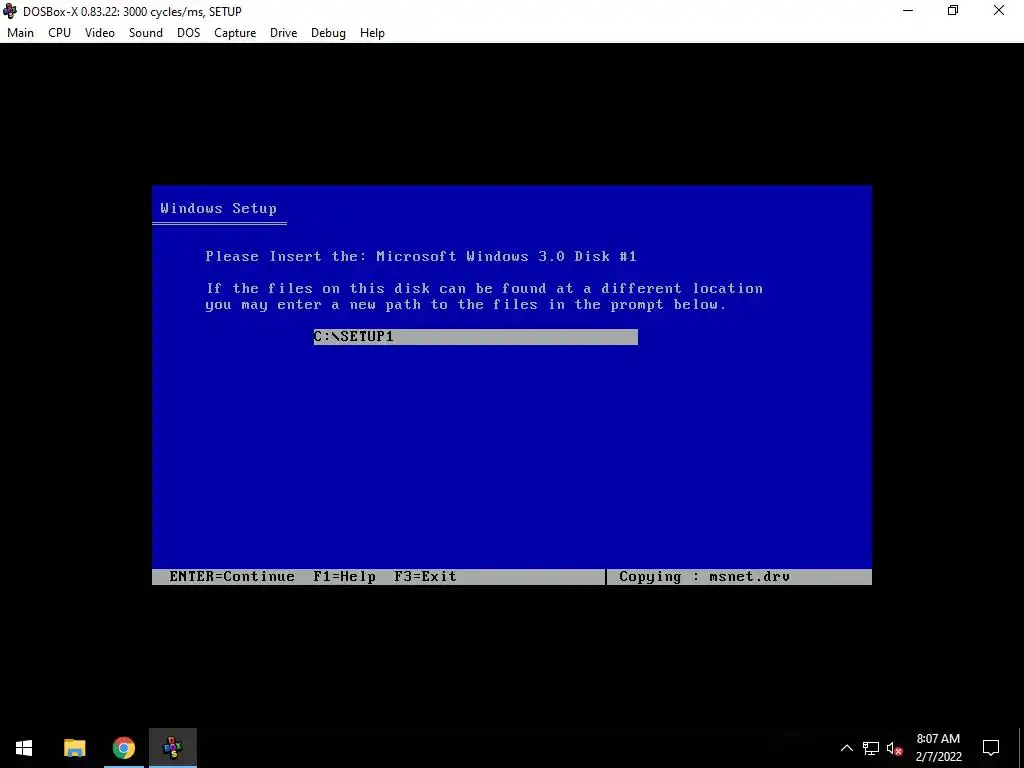Open the DOS menu

point(188,33)
